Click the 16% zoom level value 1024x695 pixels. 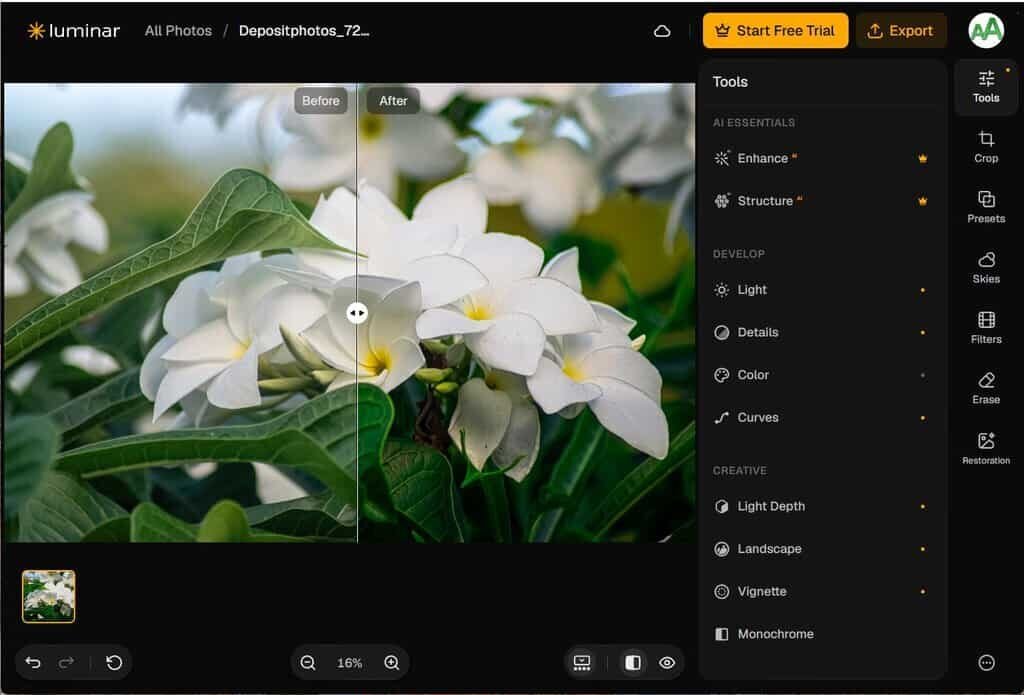pos(349,663)
